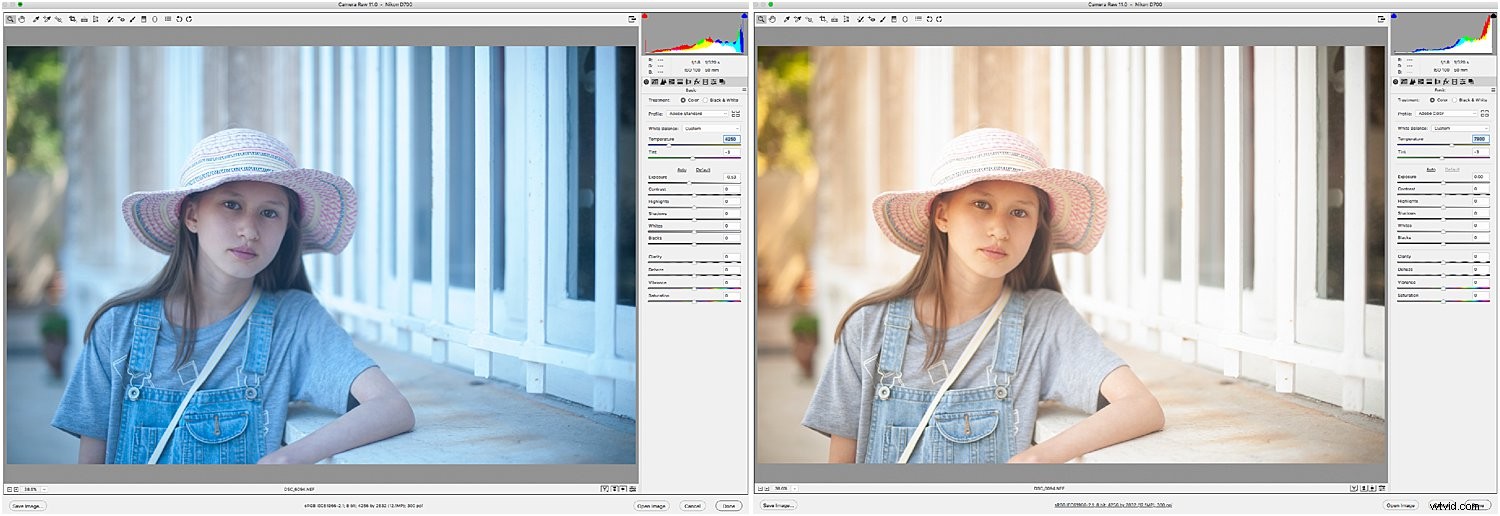
Task: Open workflow options link in left window
Action: pyautogui.click(x=364, y=505)
